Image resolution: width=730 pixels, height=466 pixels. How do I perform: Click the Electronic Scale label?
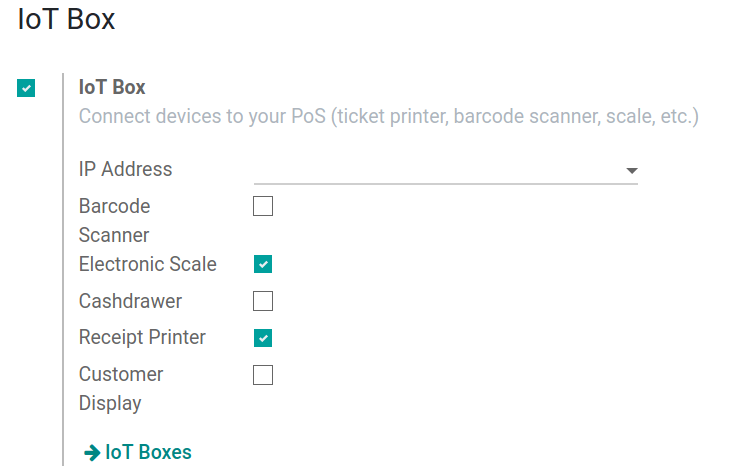pos(148,264)
